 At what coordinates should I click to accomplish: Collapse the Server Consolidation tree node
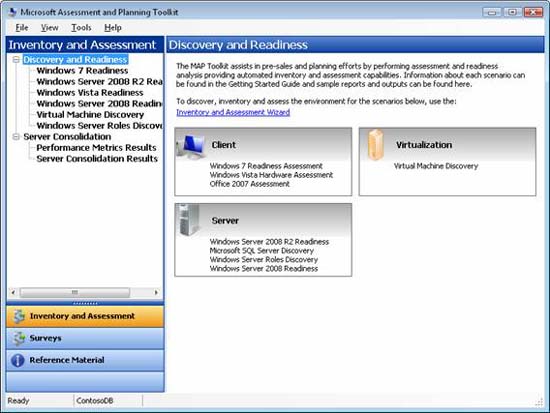[16, 136]
